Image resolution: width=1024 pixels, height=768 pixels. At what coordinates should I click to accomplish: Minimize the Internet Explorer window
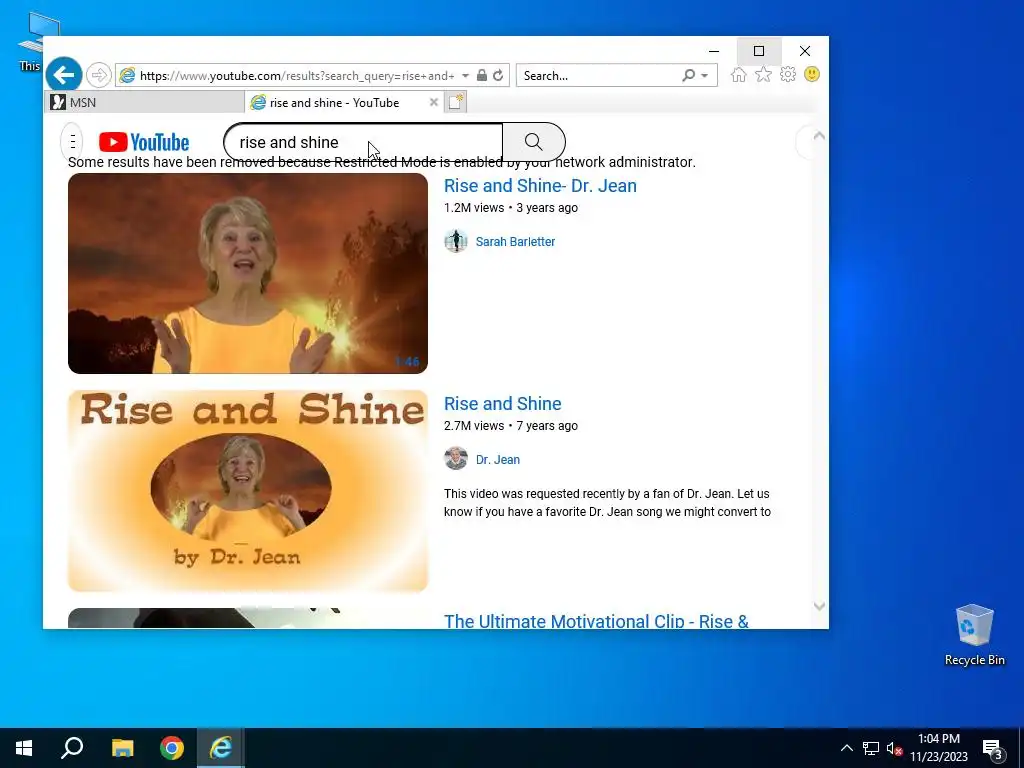pos(714,51)
